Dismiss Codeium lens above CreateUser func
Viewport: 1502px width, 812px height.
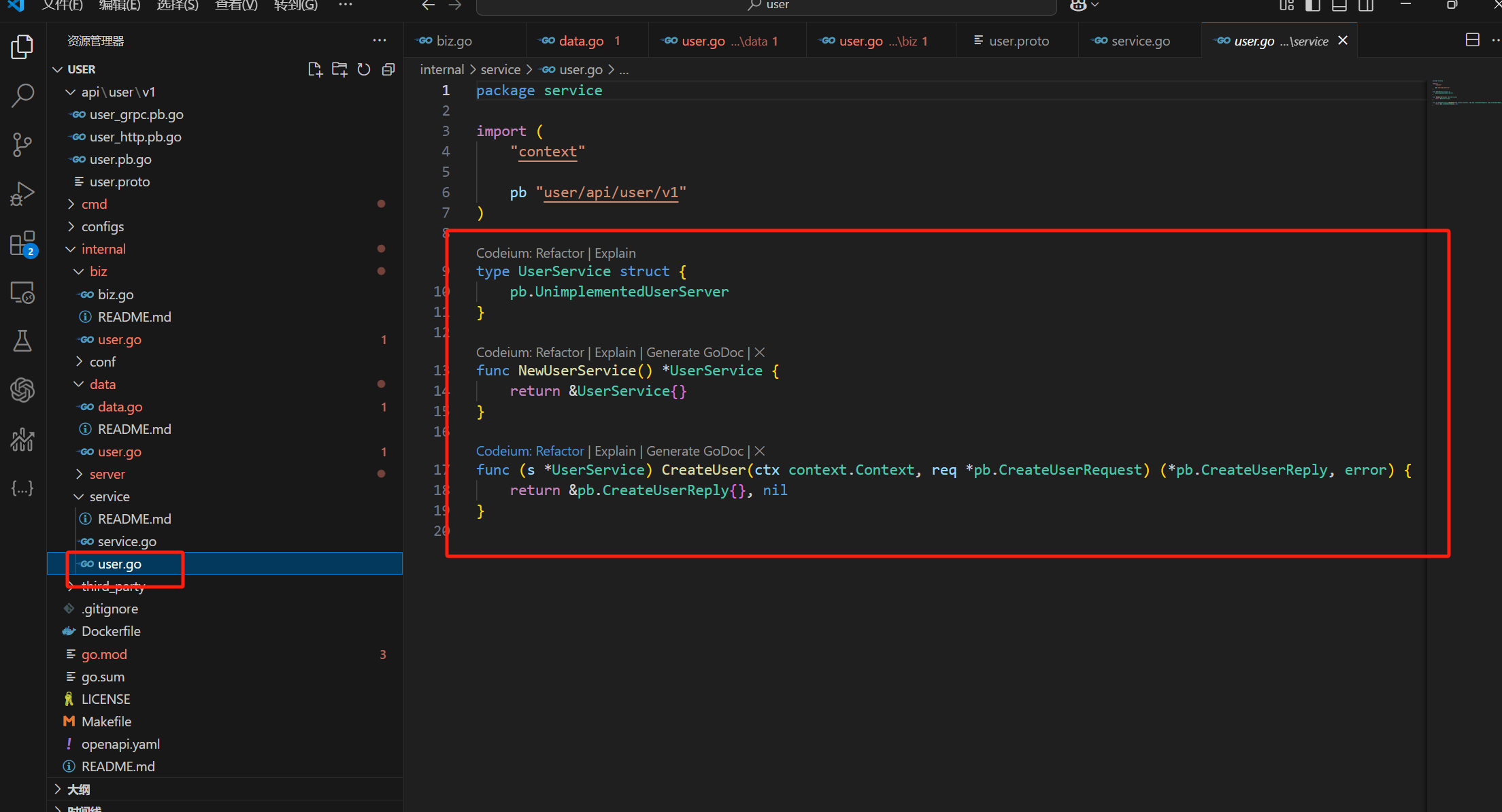760,451
